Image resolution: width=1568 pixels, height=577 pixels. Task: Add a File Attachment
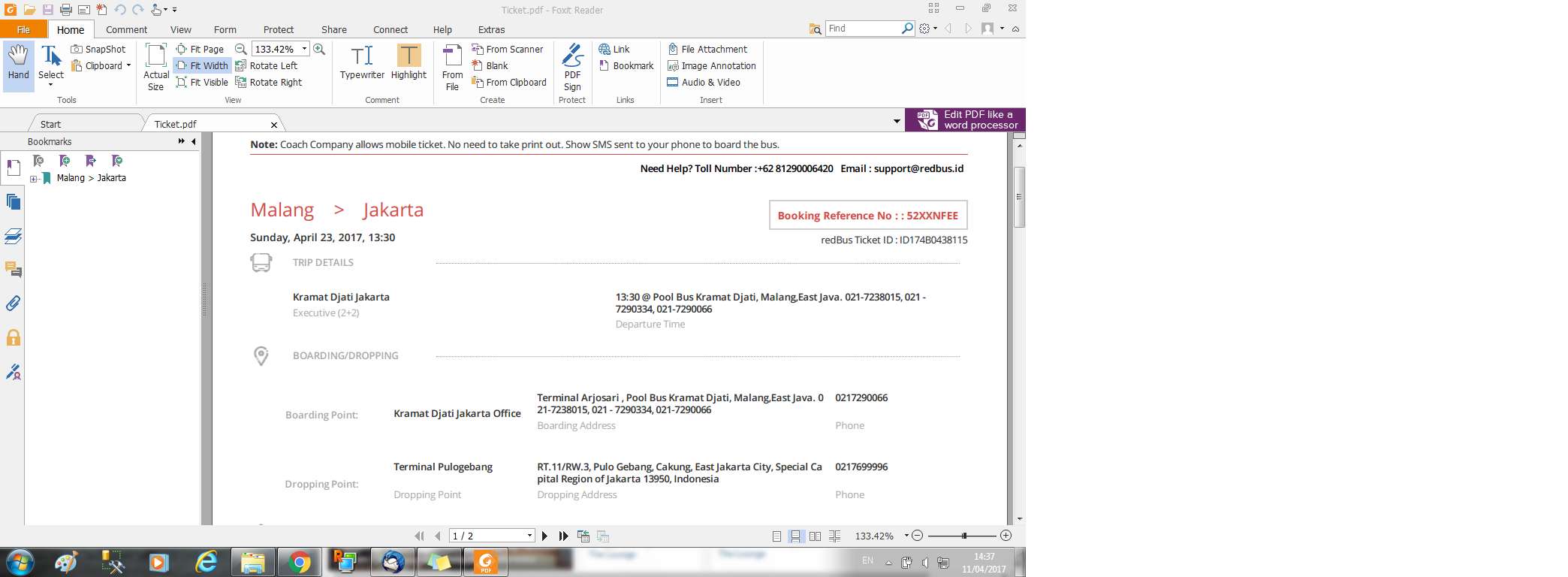707,49
